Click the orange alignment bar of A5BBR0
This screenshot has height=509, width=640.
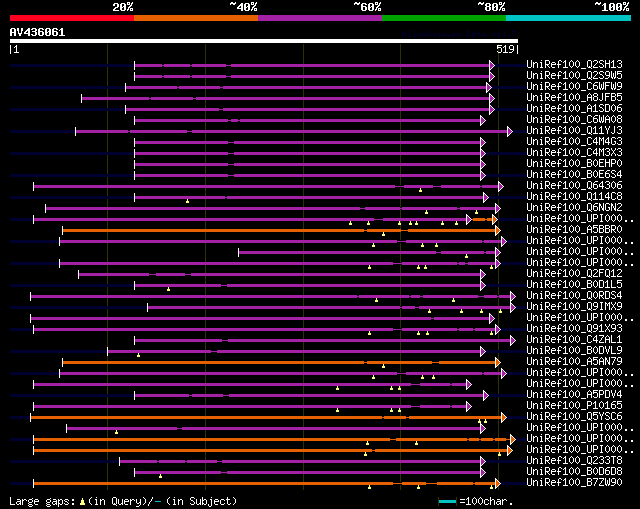point(279,231)
